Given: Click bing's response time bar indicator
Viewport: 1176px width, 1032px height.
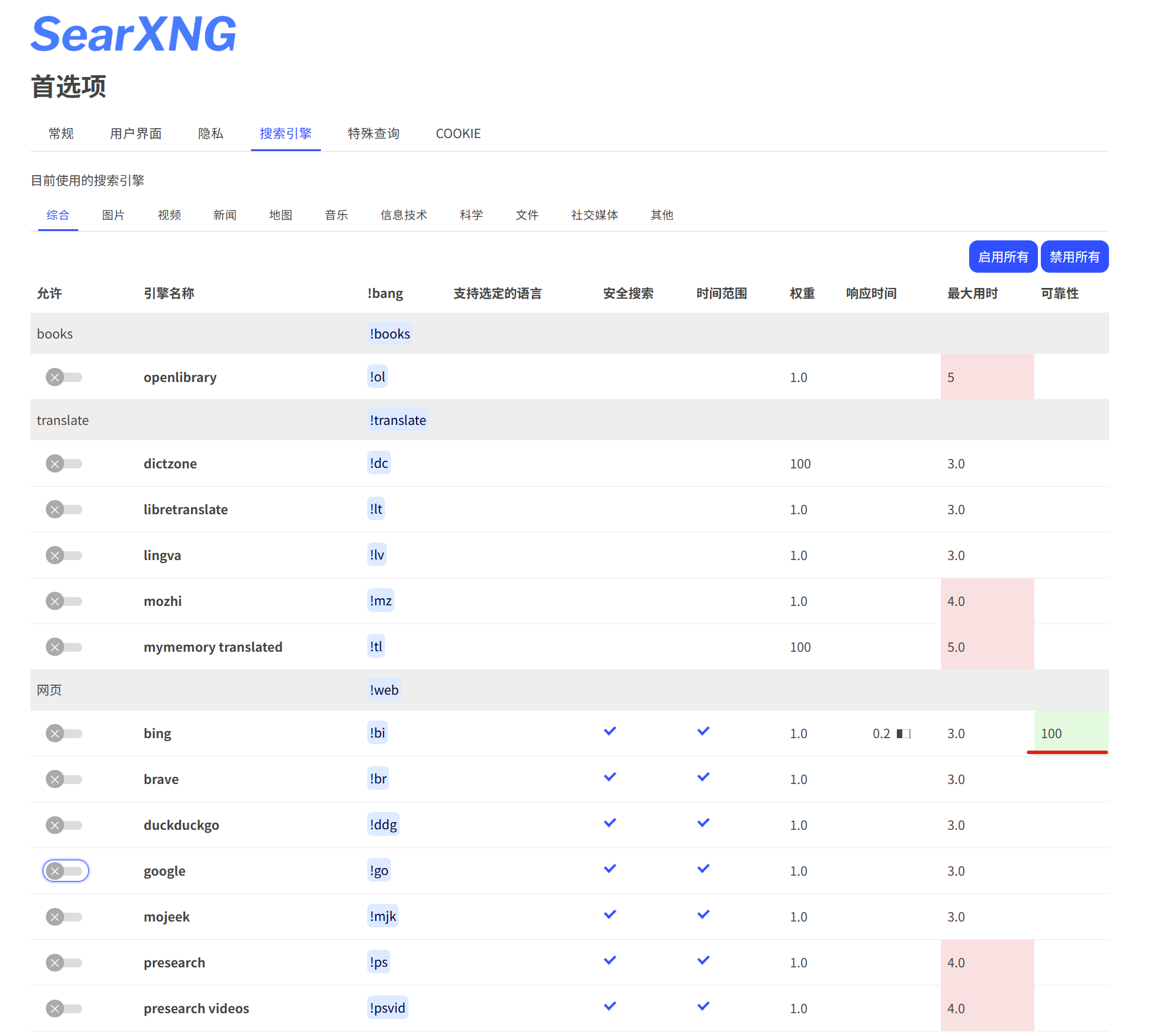Looking at the screenshot, I should coord(903,733).
